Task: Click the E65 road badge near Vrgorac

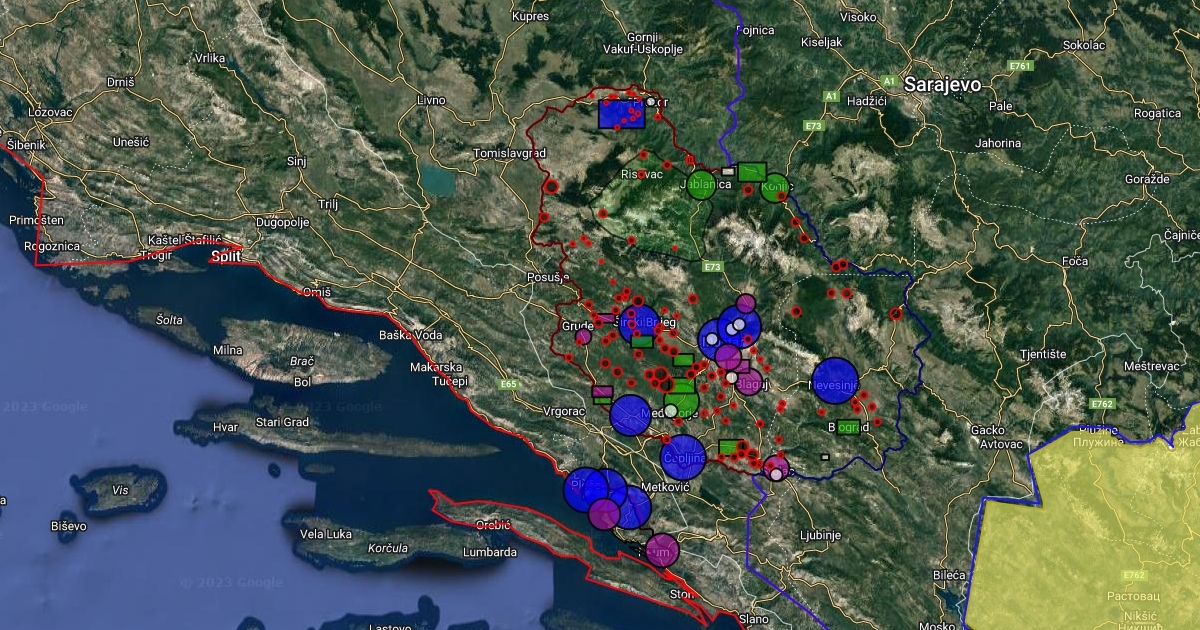Action: (510, 384)
